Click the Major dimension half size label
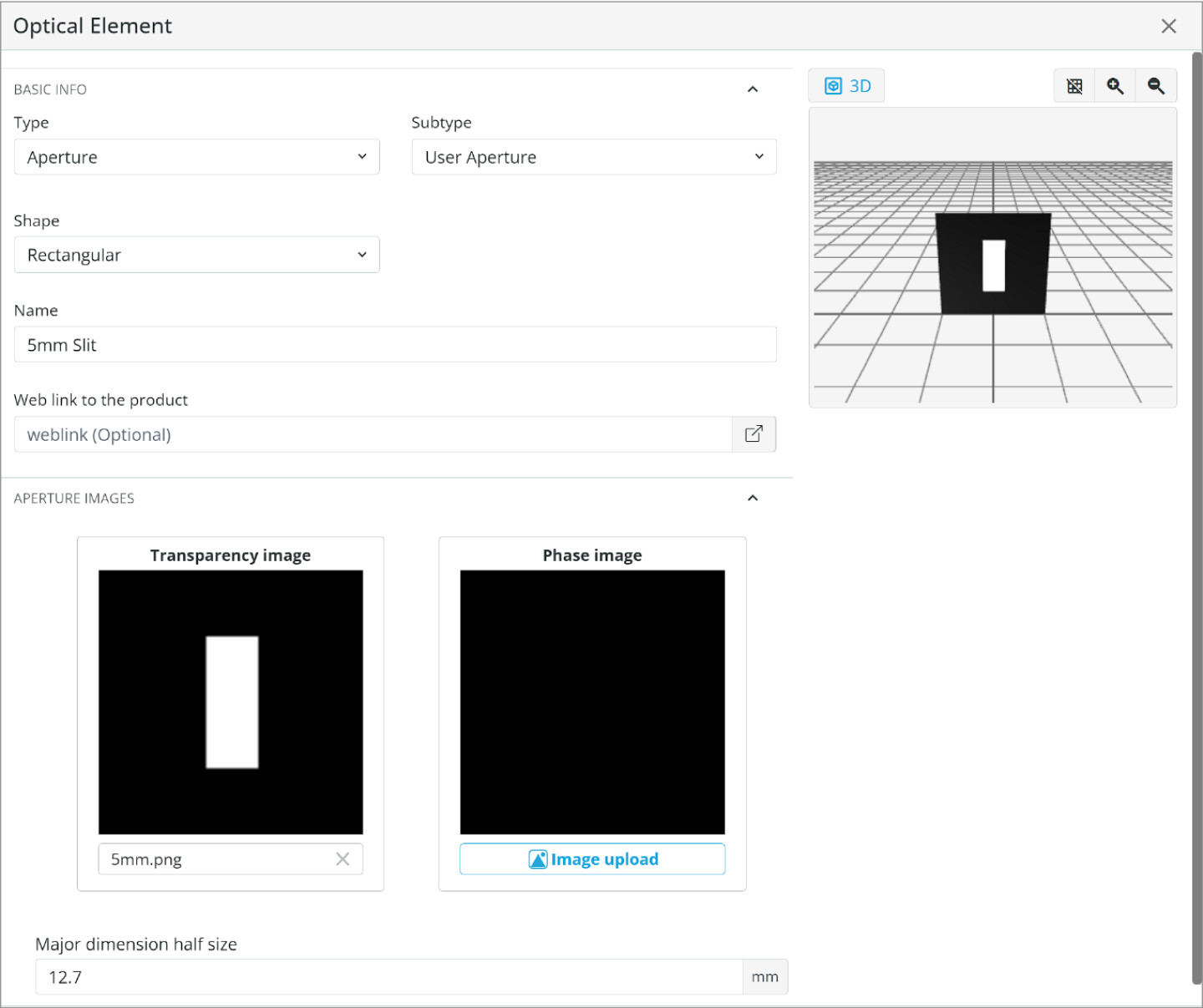The width and height of the screenshot is (1203, 1008). click(136, 945)
